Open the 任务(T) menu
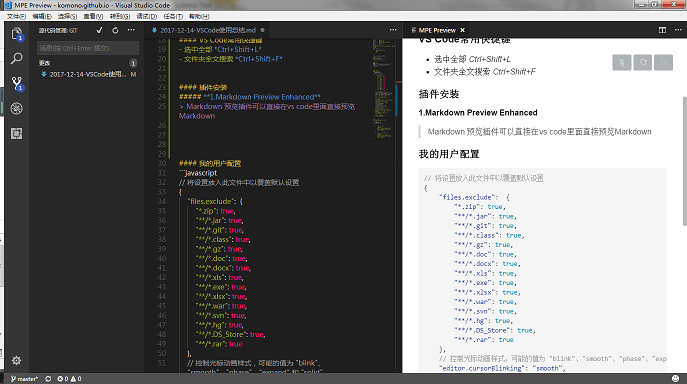This screenshot has height=384, width=687. pos(173,16)
